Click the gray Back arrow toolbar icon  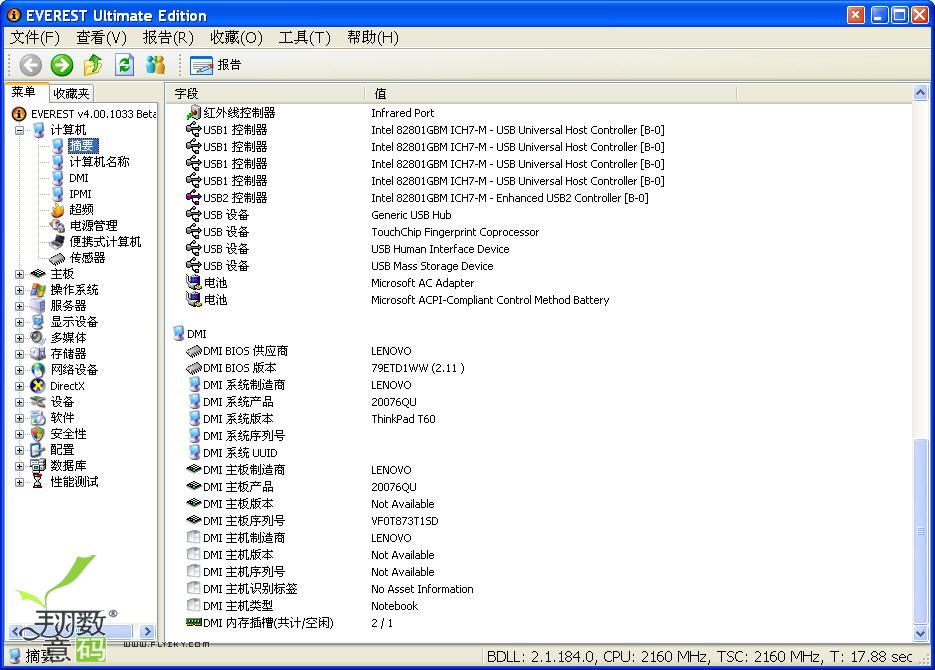pos(30,65)
